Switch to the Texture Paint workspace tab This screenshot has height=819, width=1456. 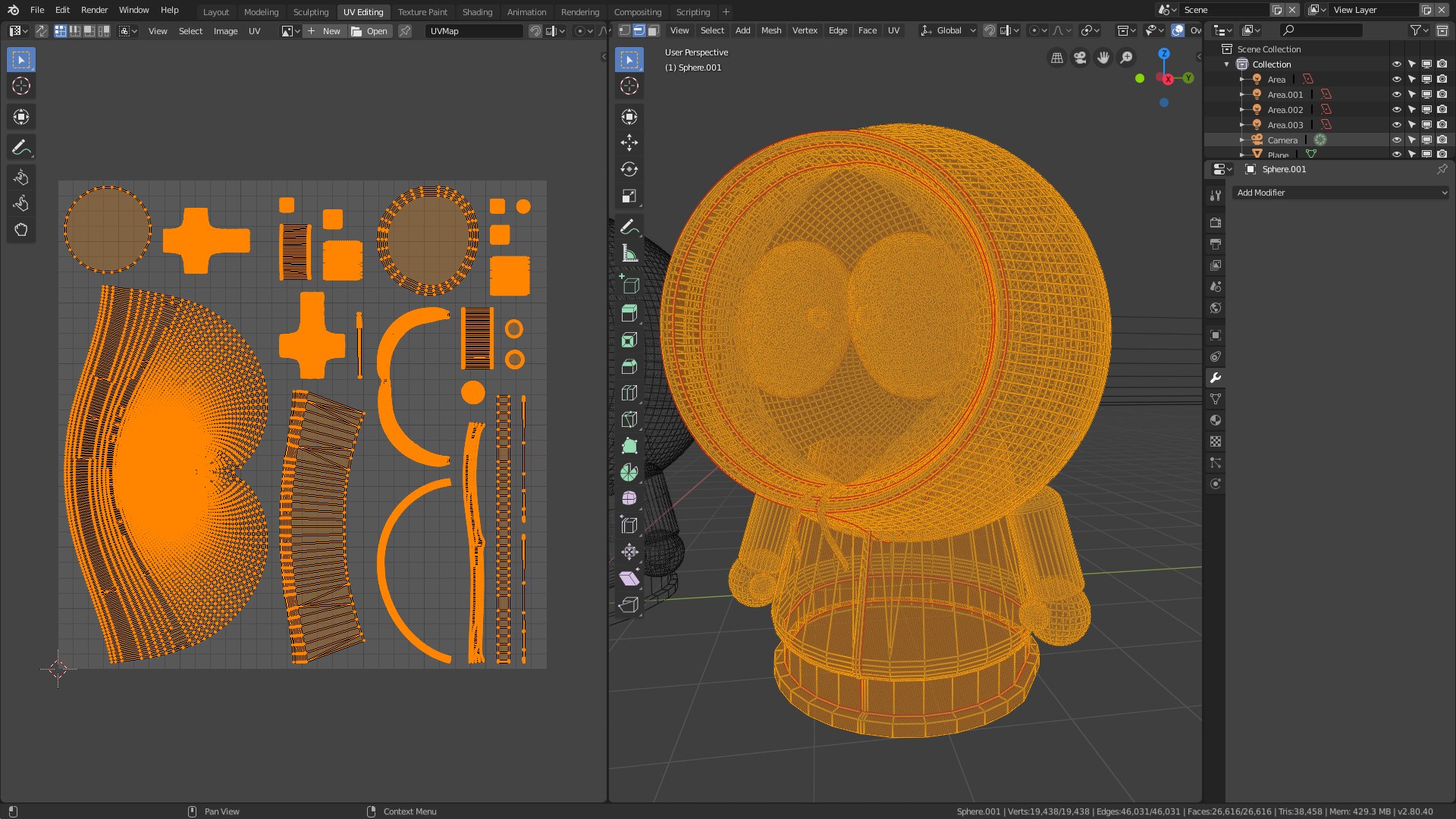click(422, 12)
